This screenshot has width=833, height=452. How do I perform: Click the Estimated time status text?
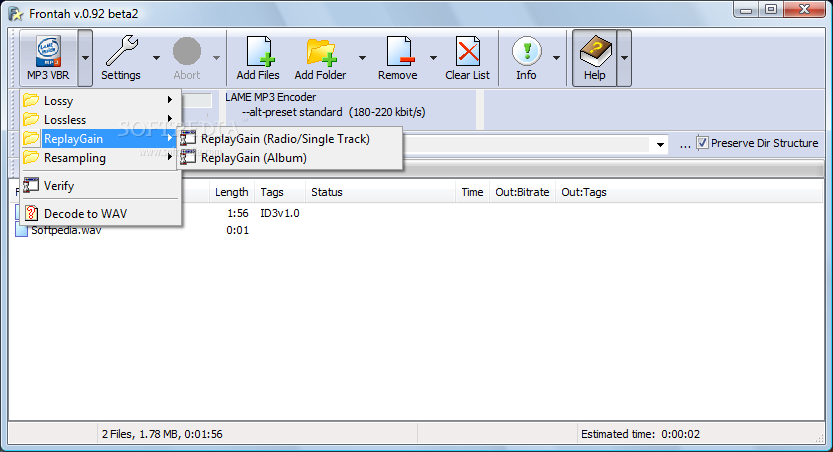point(640,434)
